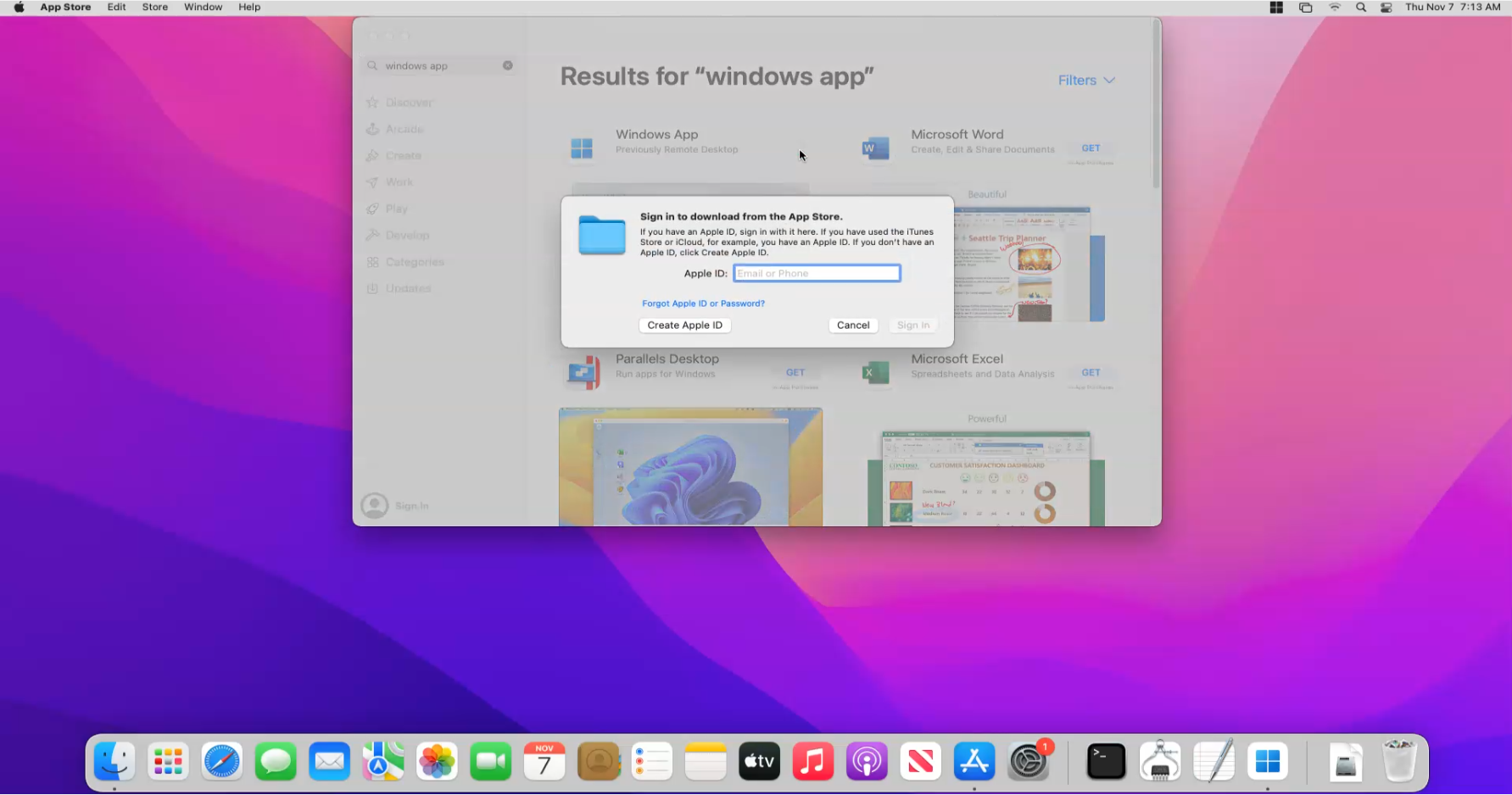Click the Microsoft Excel app icon
The width and height of the screenshot is (1512, 795).
pyautogui.click(x=875, y=372)
